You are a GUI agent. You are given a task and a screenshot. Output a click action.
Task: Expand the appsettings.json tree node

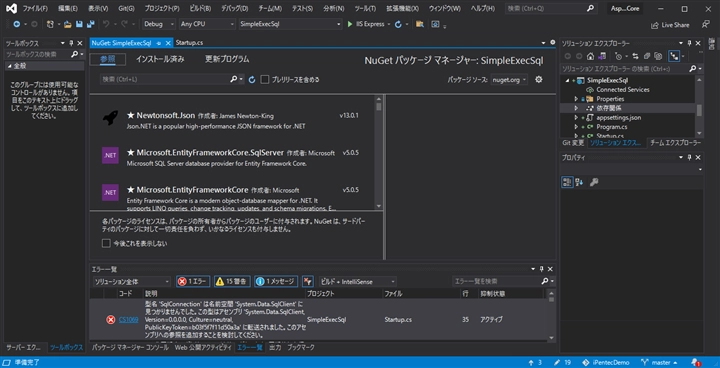point(576,118)
